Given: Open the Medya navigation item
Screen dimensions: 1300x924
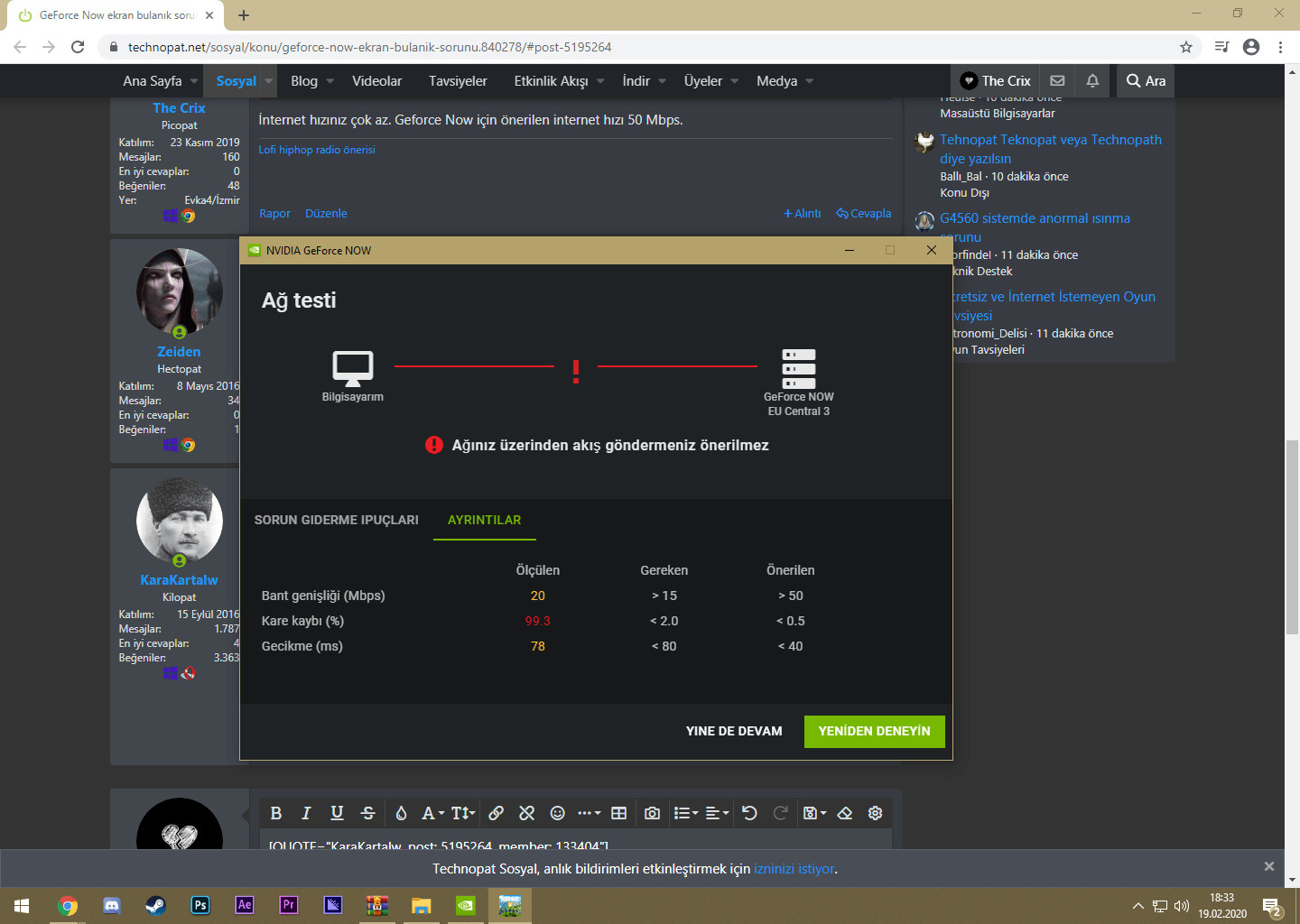Looking at the screenshot, I should (776, 80).
